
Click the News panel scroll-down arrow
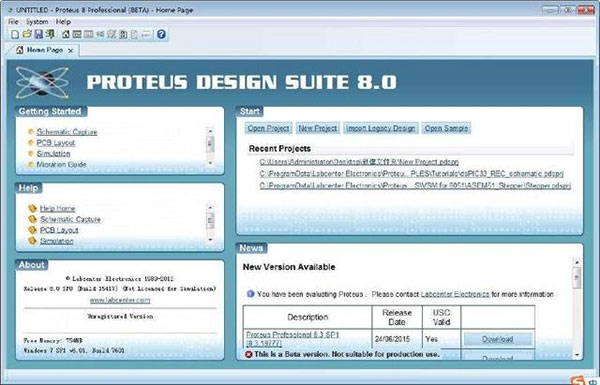click(577, 355)
